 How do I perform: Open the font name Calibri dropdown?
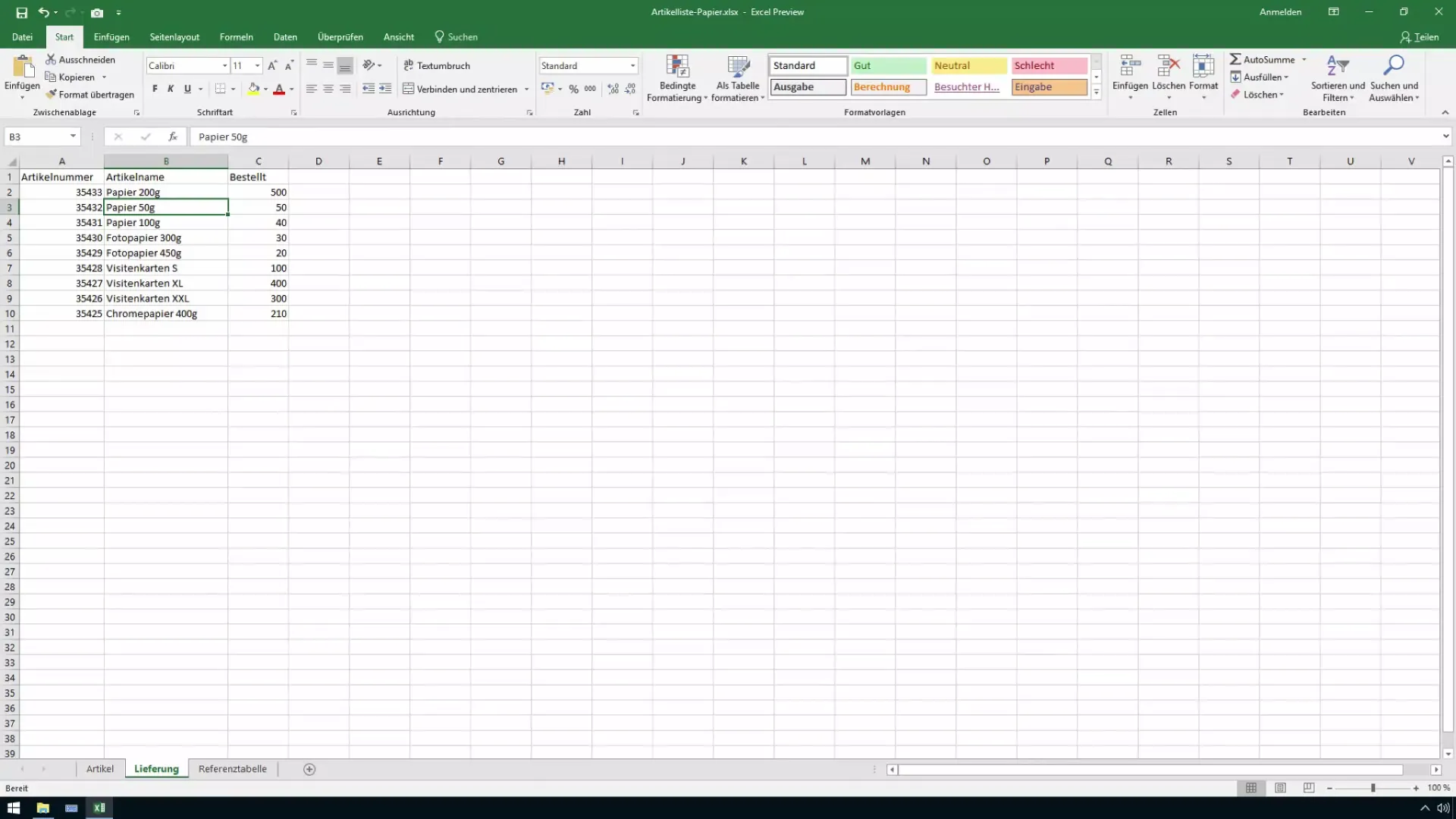tap(224, 66)
